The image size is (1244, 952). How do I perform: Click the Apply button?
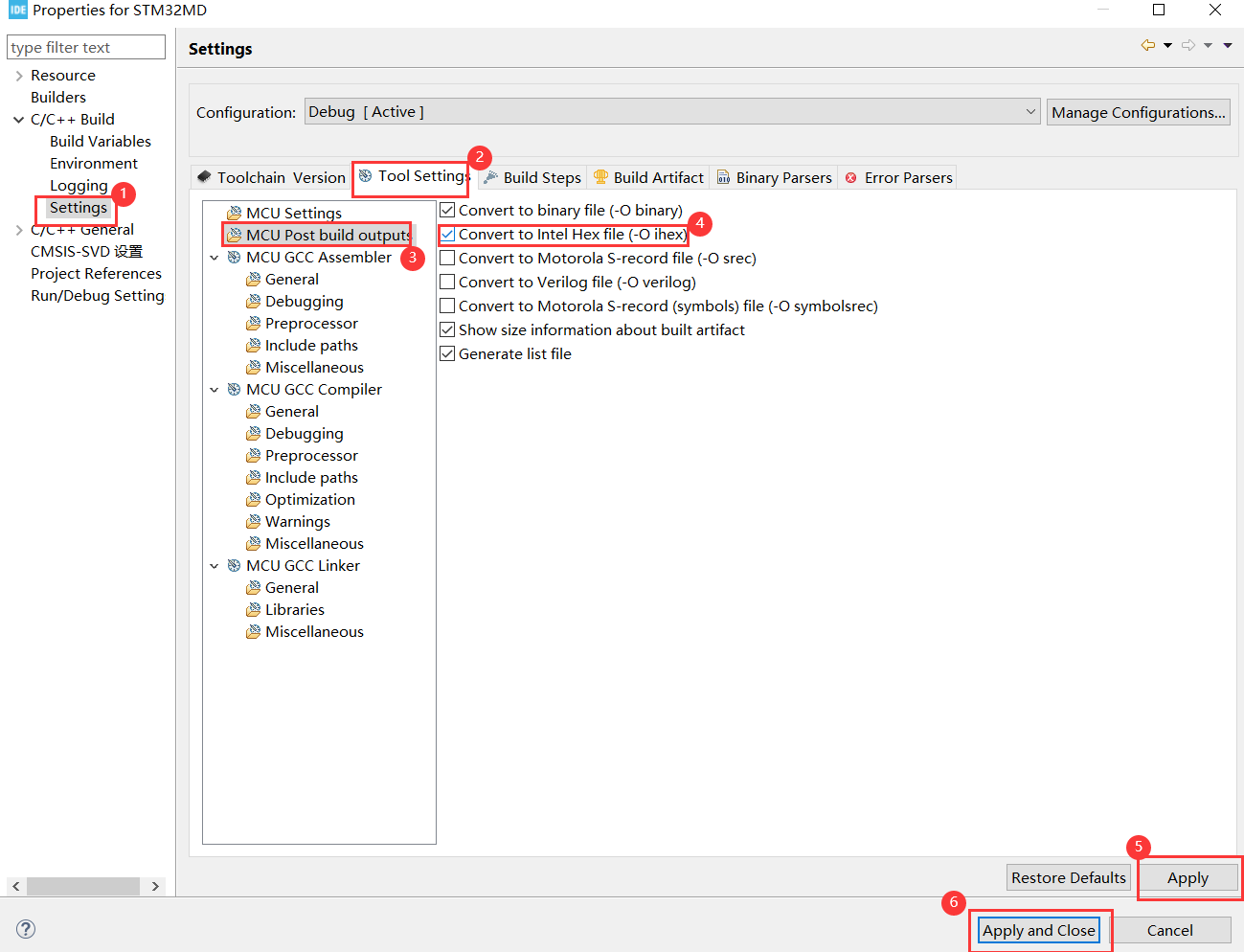pyautogui.click(x=1187, y=877)
